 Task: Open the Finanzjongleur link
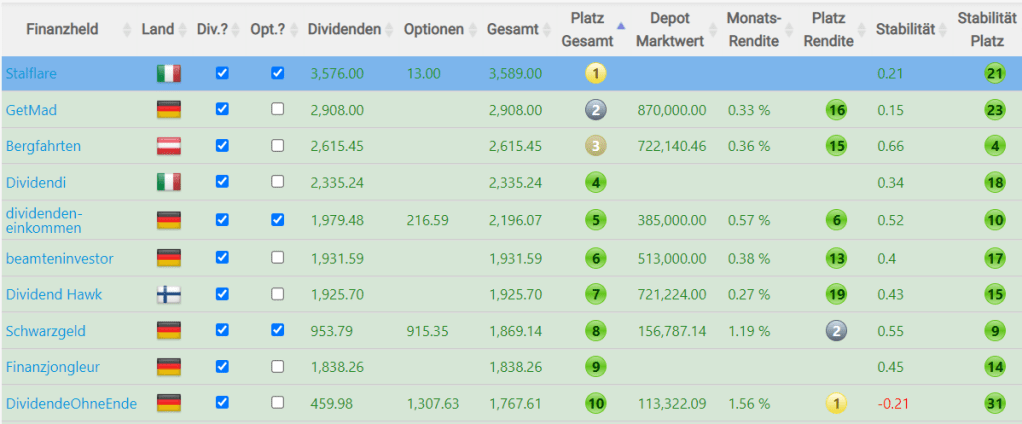click(53, 367)
